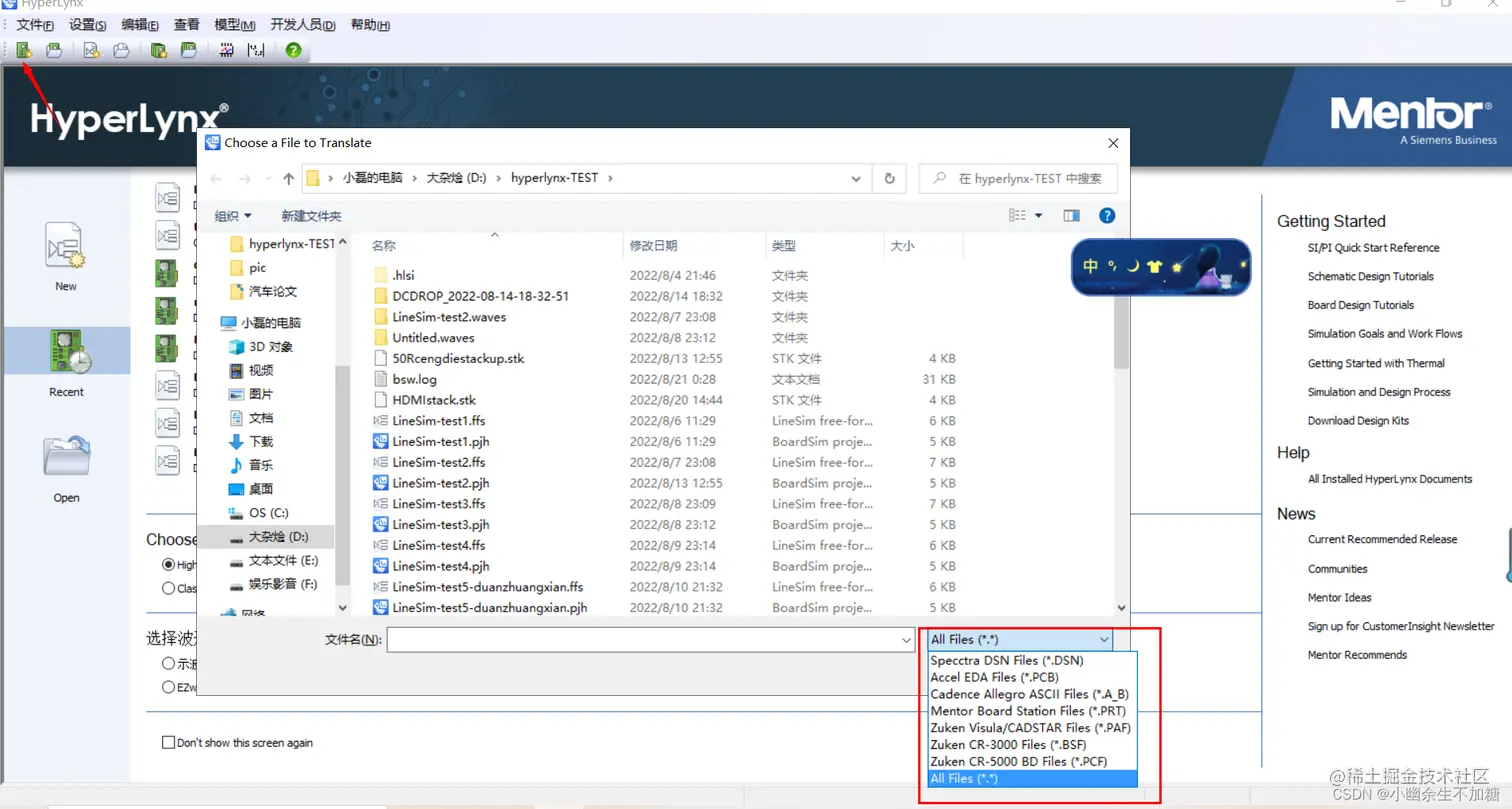
Task: Open the 3D 对象 folder in the navigation pane
Action: point(259,347)
